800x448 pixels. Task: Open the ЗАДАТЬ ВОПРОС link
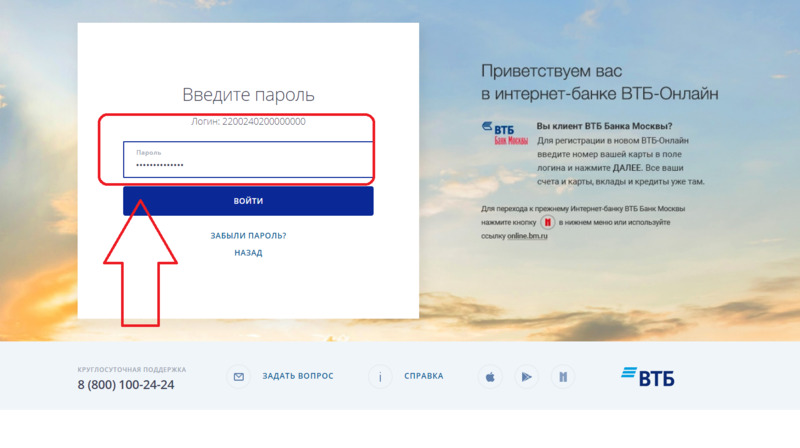coord(298,376)
